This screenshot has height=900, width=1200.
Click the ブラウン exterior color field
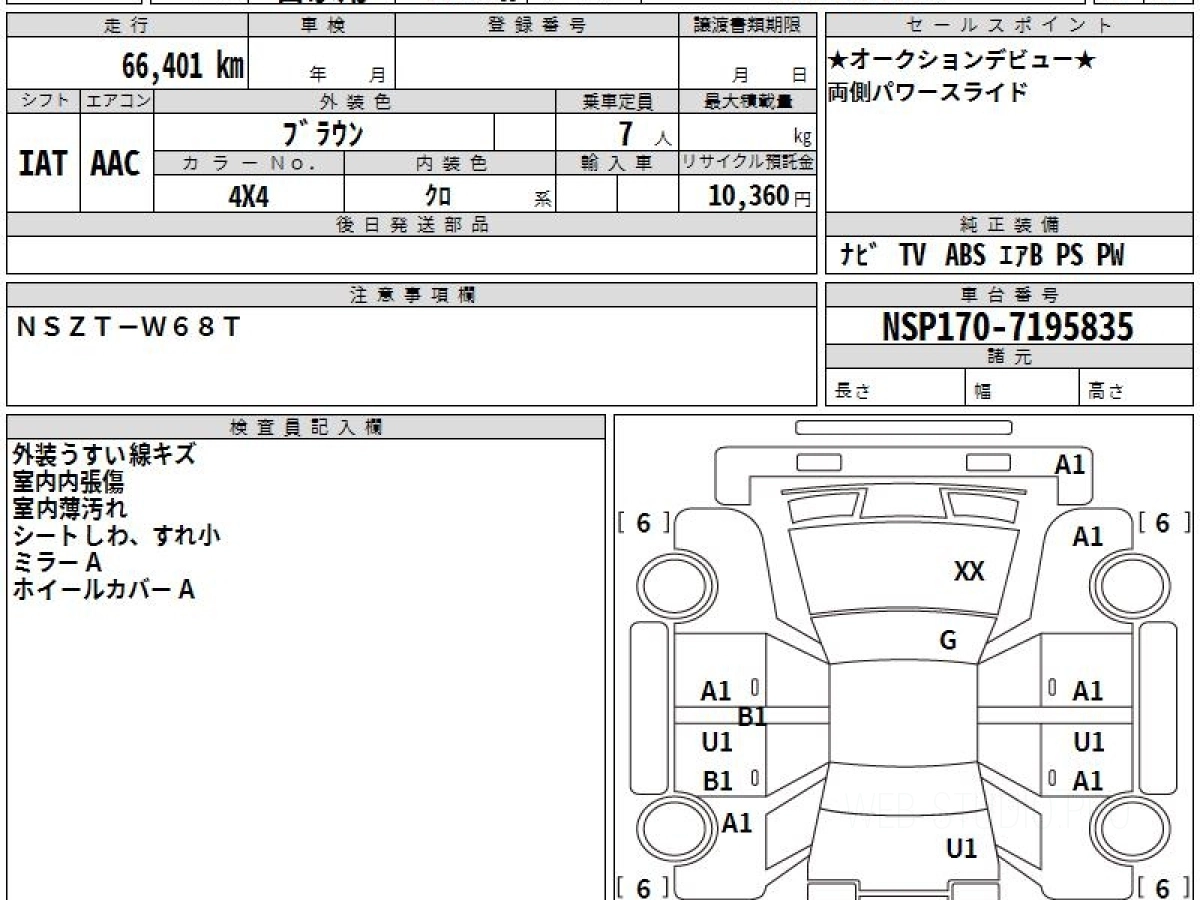click(324, 132)
